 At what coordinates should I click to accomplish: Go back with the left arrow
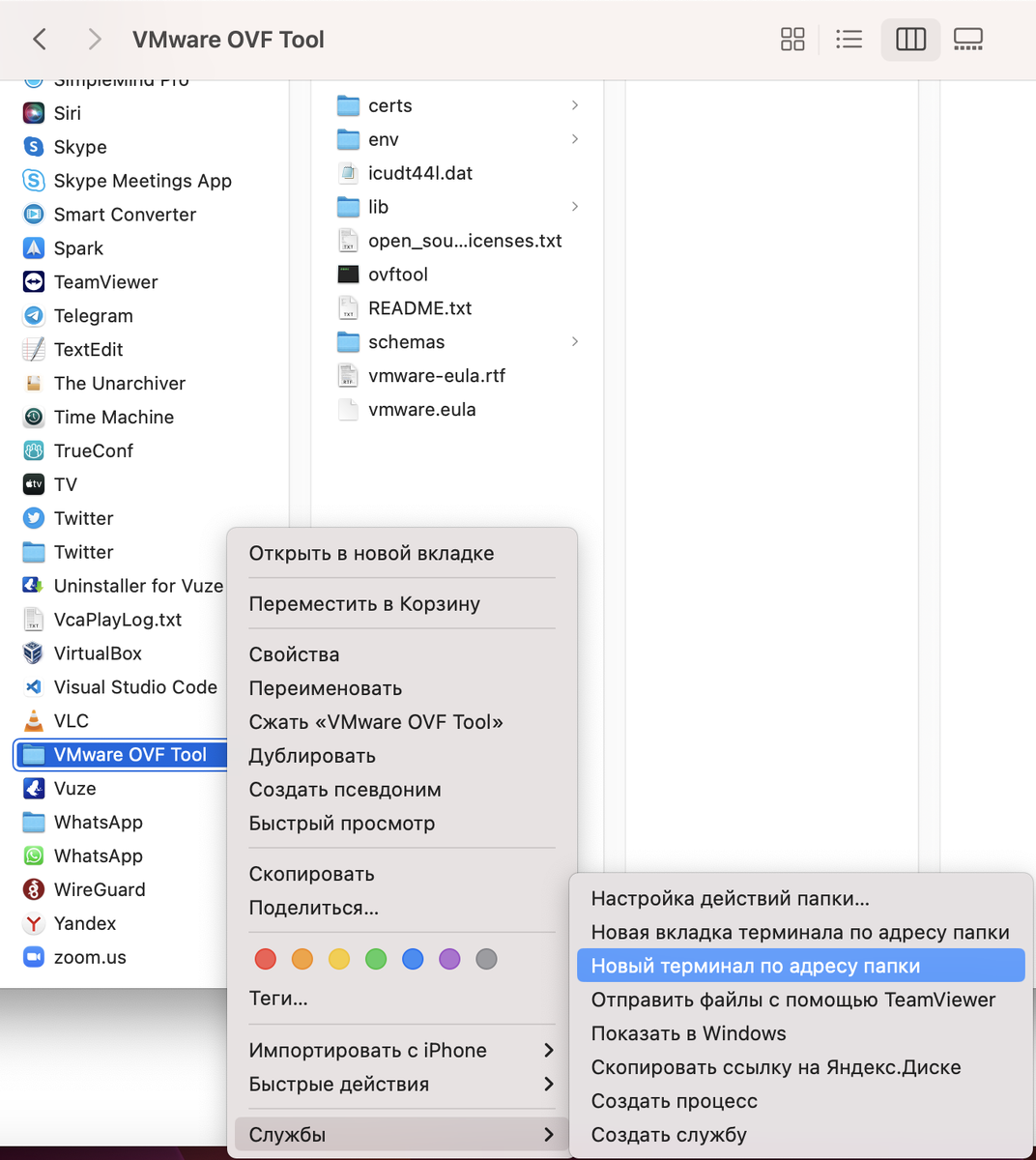click(40, 39)
